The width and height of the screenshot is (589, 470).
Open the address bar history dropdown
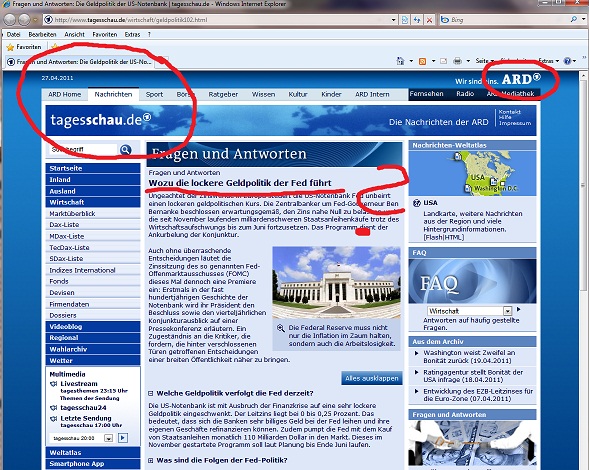pos(393,20)
